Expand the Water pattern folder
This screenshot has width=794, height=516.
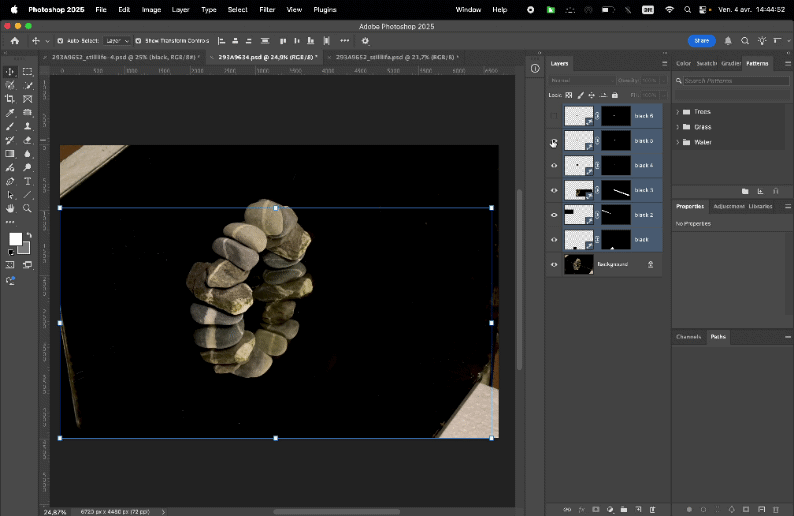[678, 142]
